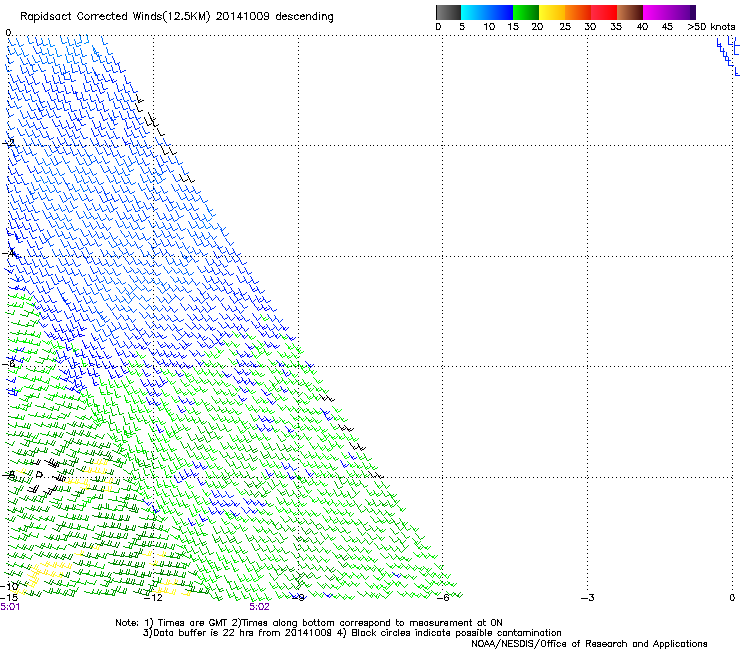Image resolution: width=740 pixels, height=650 pixels.
Task: Click the '25' legend scale label
Action: [x=565, y=27]
